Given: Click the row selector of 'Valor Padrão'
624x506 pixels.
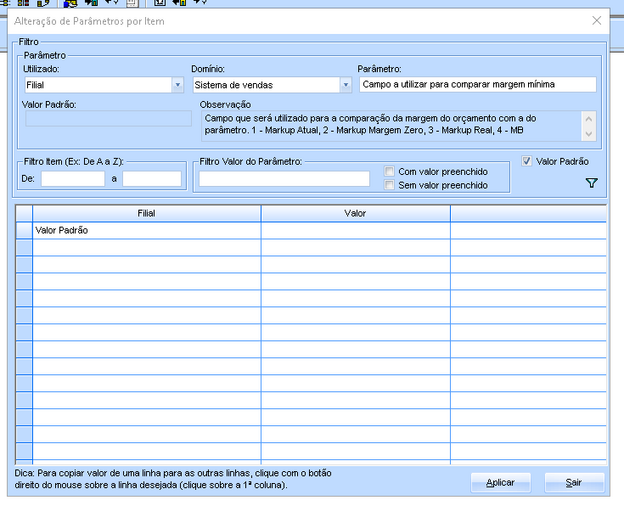Looking at the screenshot, I should pyautogui.click(x=24, y=230).
